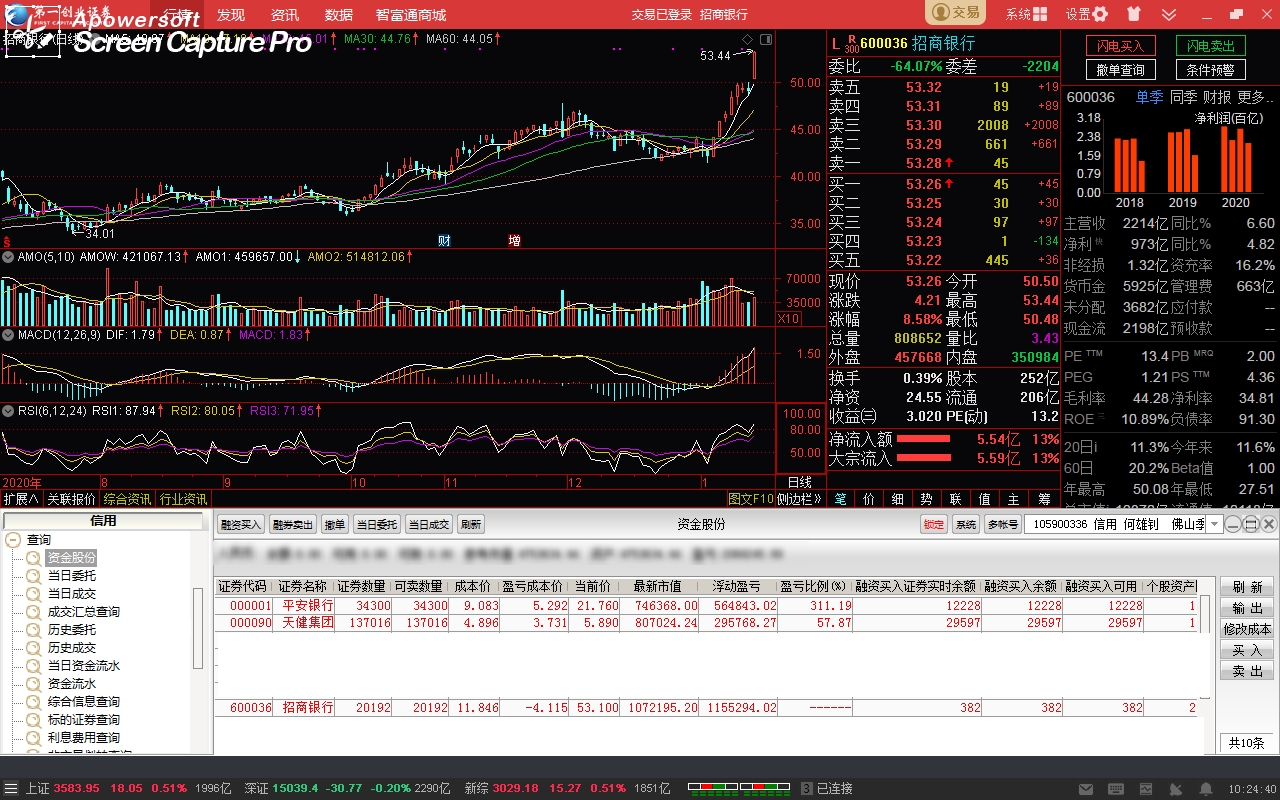Viewport: 1280px width, 800px height.
Task: Open the 智富通商城 menu
Action: point(411,15)
